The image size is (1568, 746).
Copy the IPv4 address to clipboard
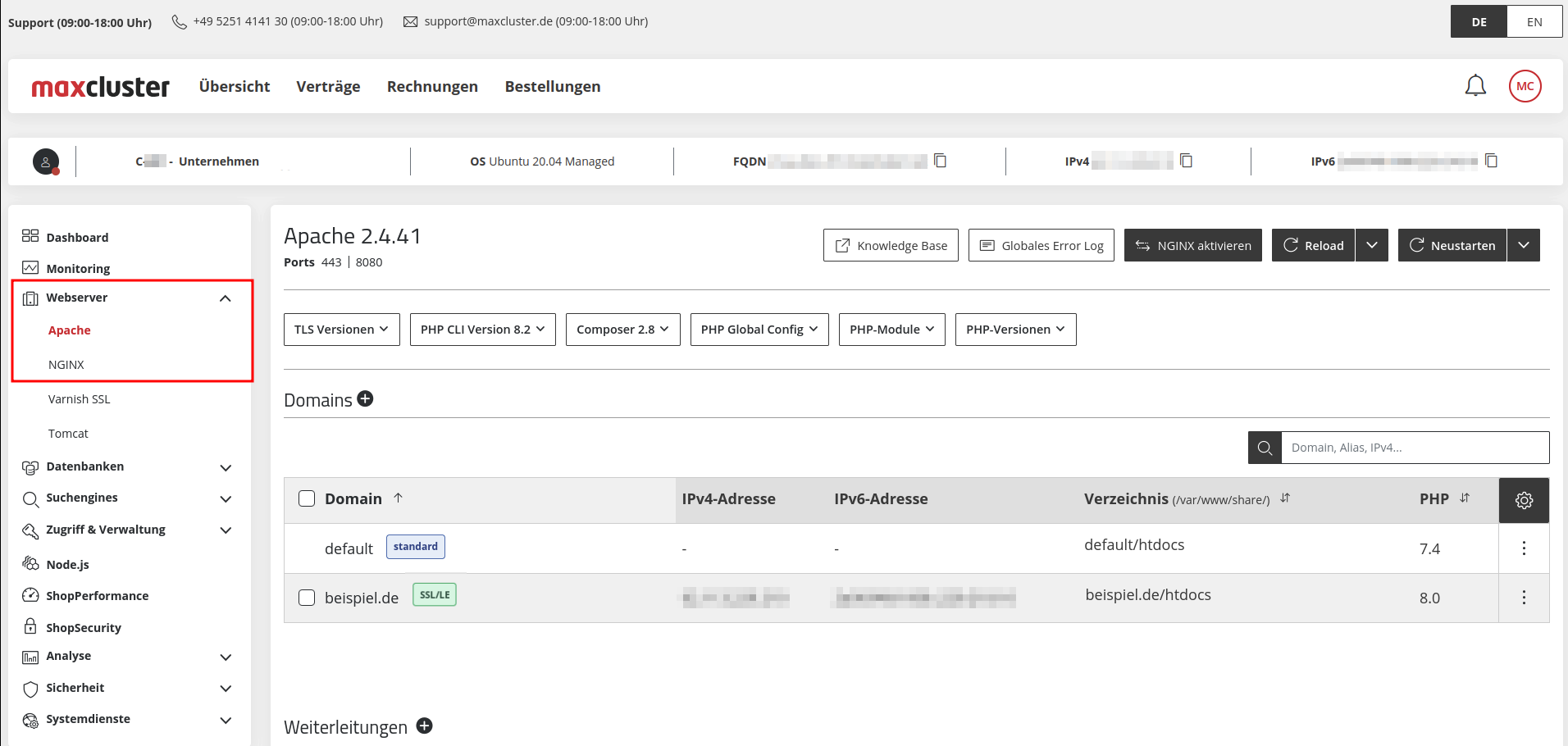click(x=1186, y=161)
